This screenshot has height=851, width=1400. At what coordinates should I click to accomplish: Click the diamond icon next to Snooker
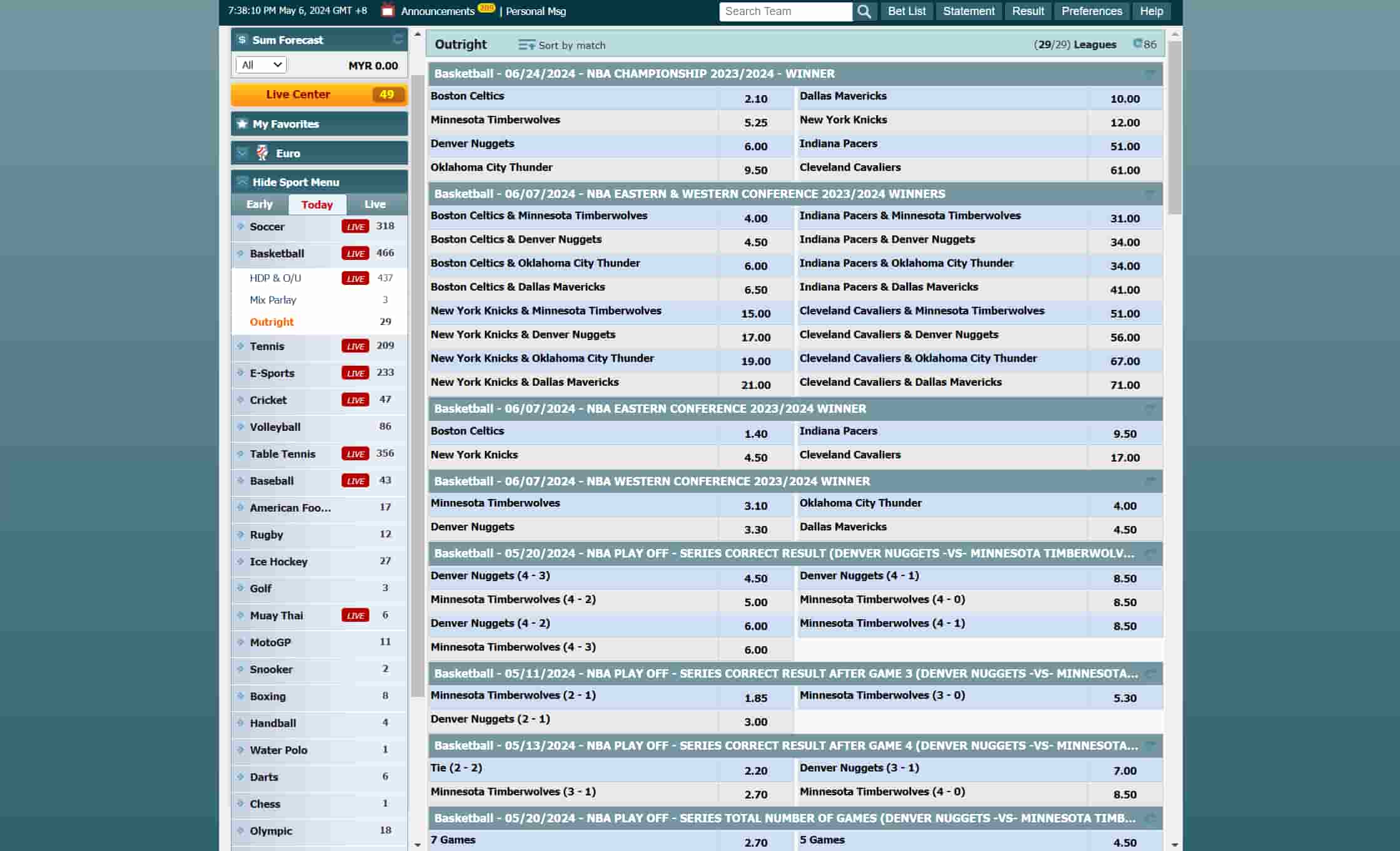click(x=240, y=669)
